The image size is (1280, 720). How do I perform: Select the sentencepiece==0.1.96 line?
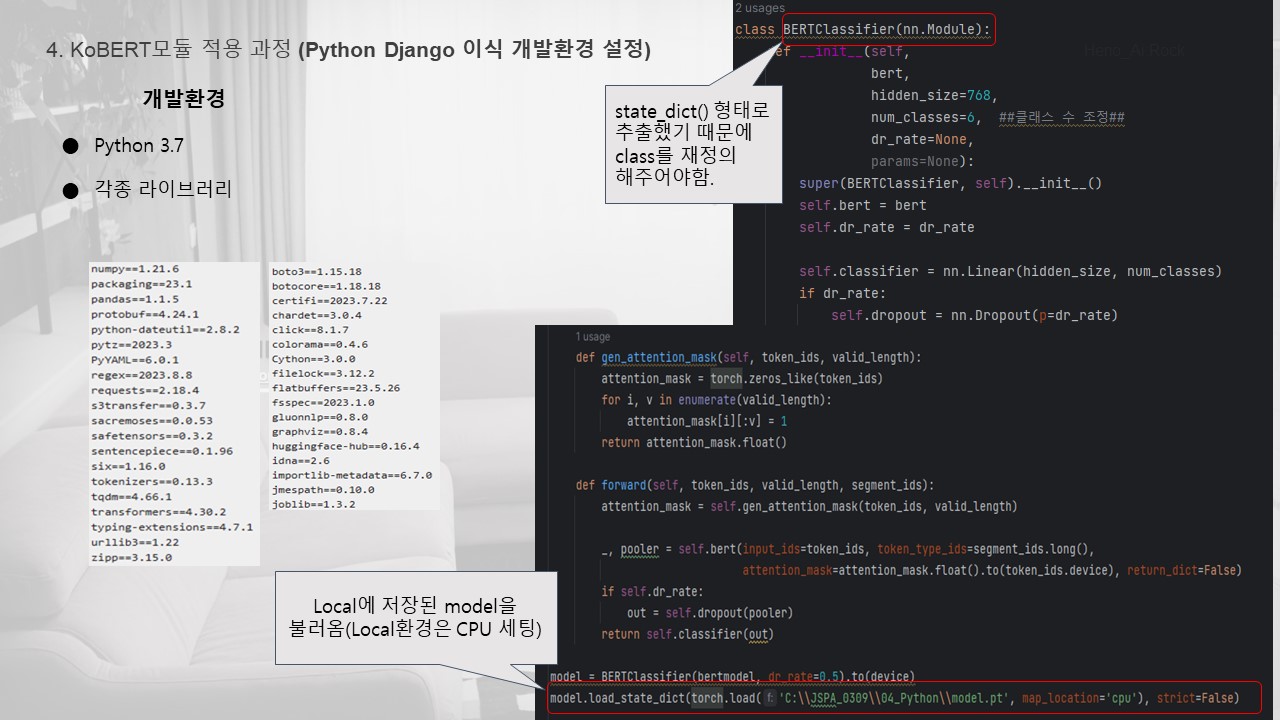pyautogui.click(x=161, y=451)
